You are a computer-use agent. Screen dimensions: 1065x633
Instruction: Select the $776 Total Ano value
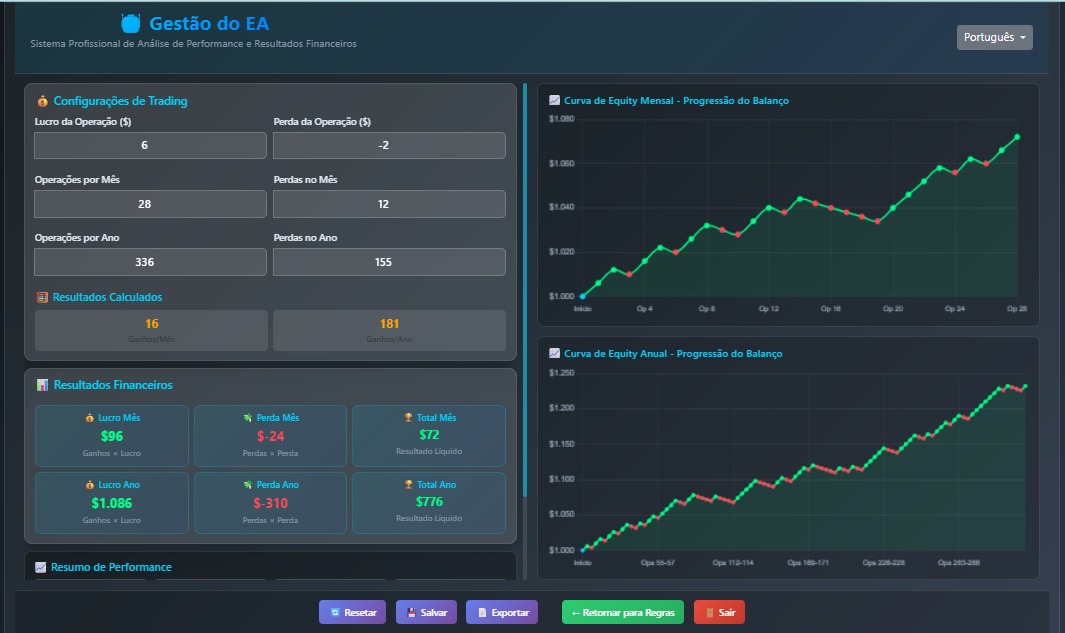click(x=429, y=502)
